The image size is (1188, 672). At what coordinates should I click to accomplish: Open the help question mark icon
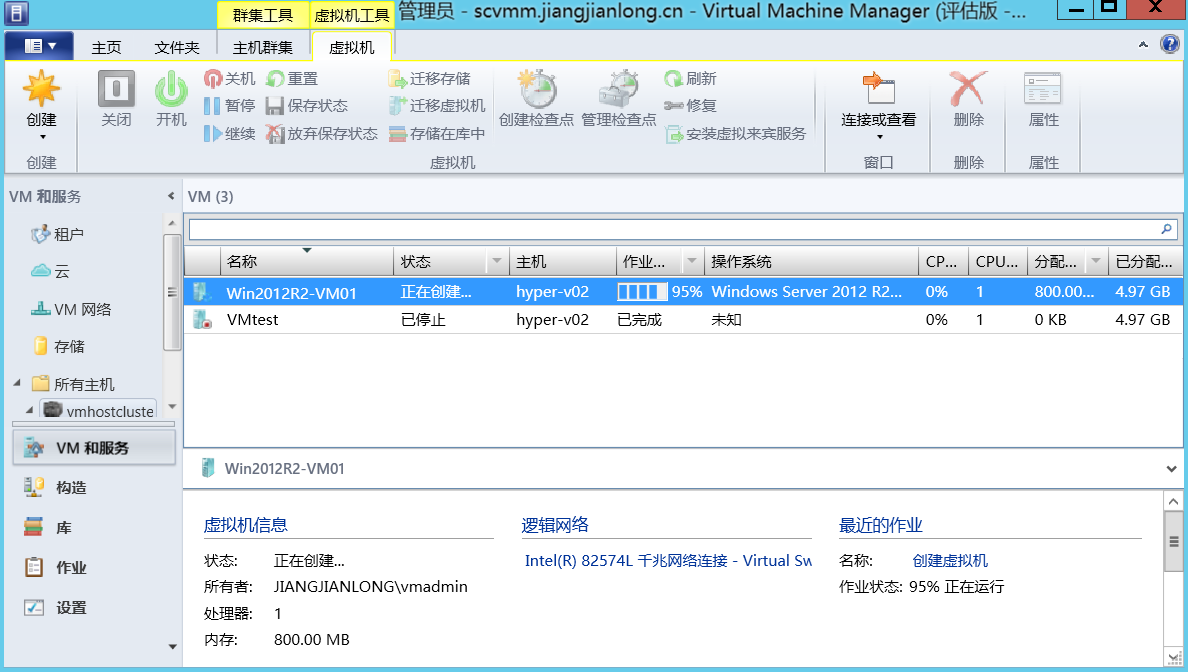pos(1170,44)
